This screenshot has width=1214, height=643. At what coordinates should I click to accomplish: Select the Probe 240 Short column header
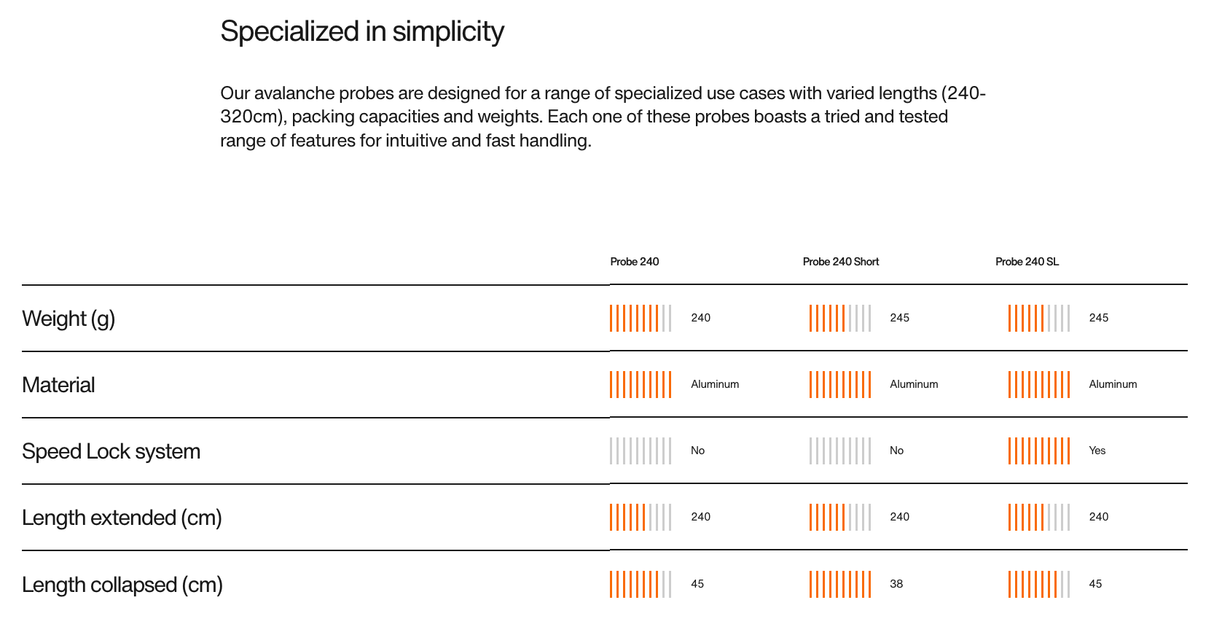point(840,262)
